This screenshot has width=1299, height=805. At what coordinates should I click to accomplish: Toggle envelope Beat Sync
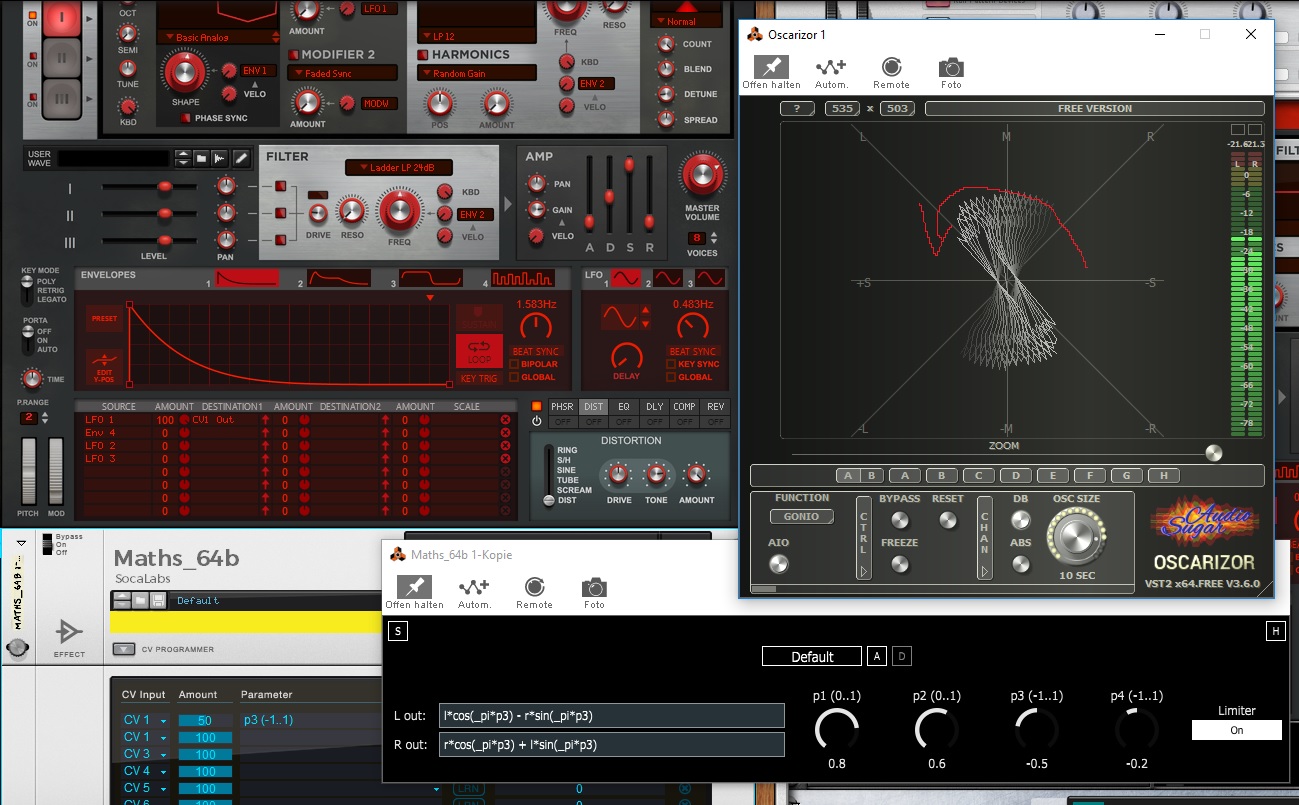coord(536,351)
